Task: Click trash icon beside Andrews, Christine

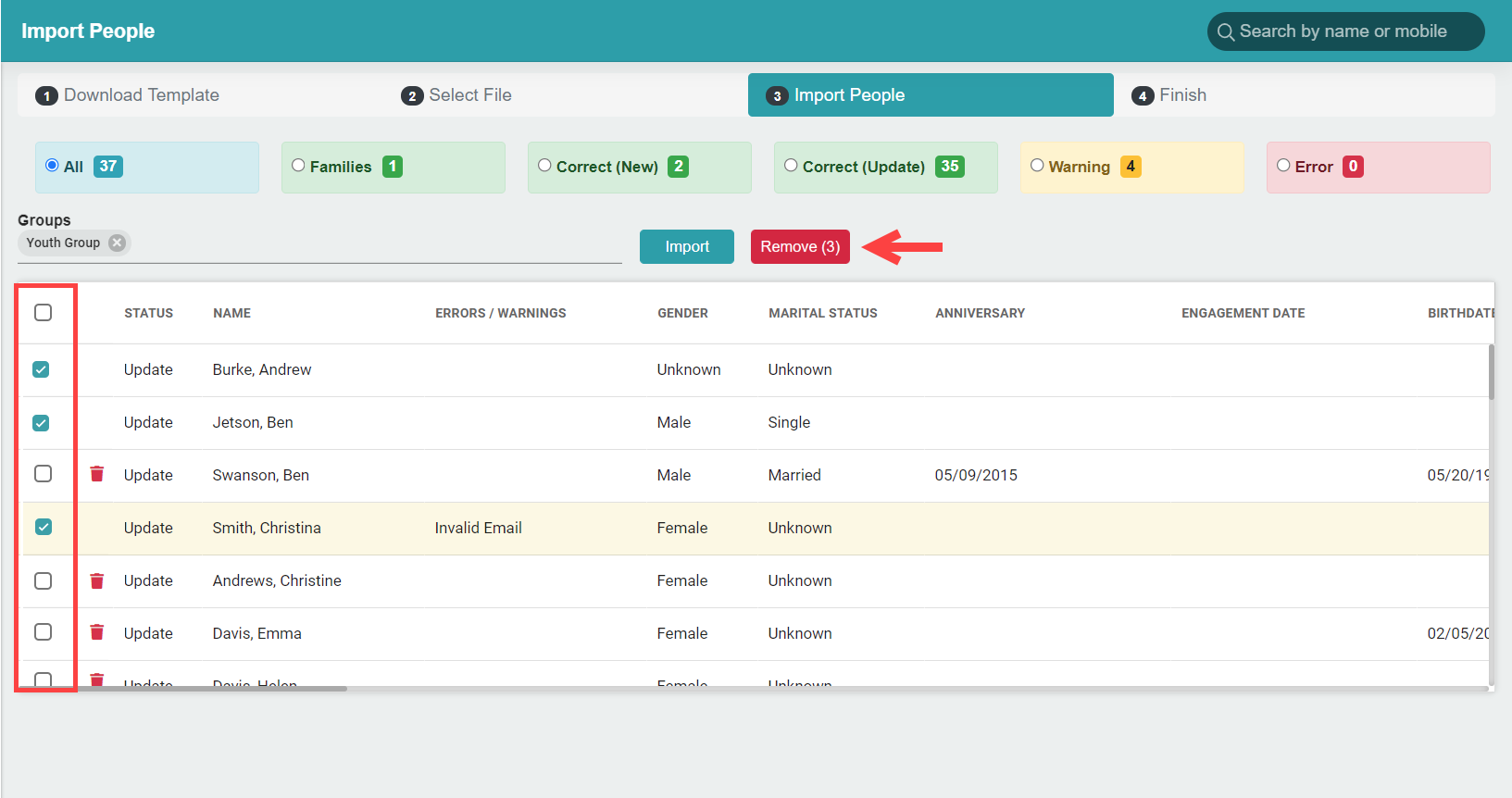Action: 97,580
